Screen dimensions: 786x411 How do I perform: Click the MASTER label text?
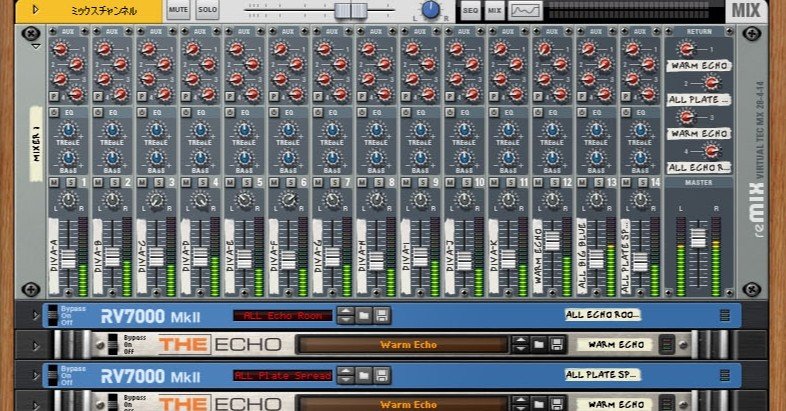[x=699, y=182]
